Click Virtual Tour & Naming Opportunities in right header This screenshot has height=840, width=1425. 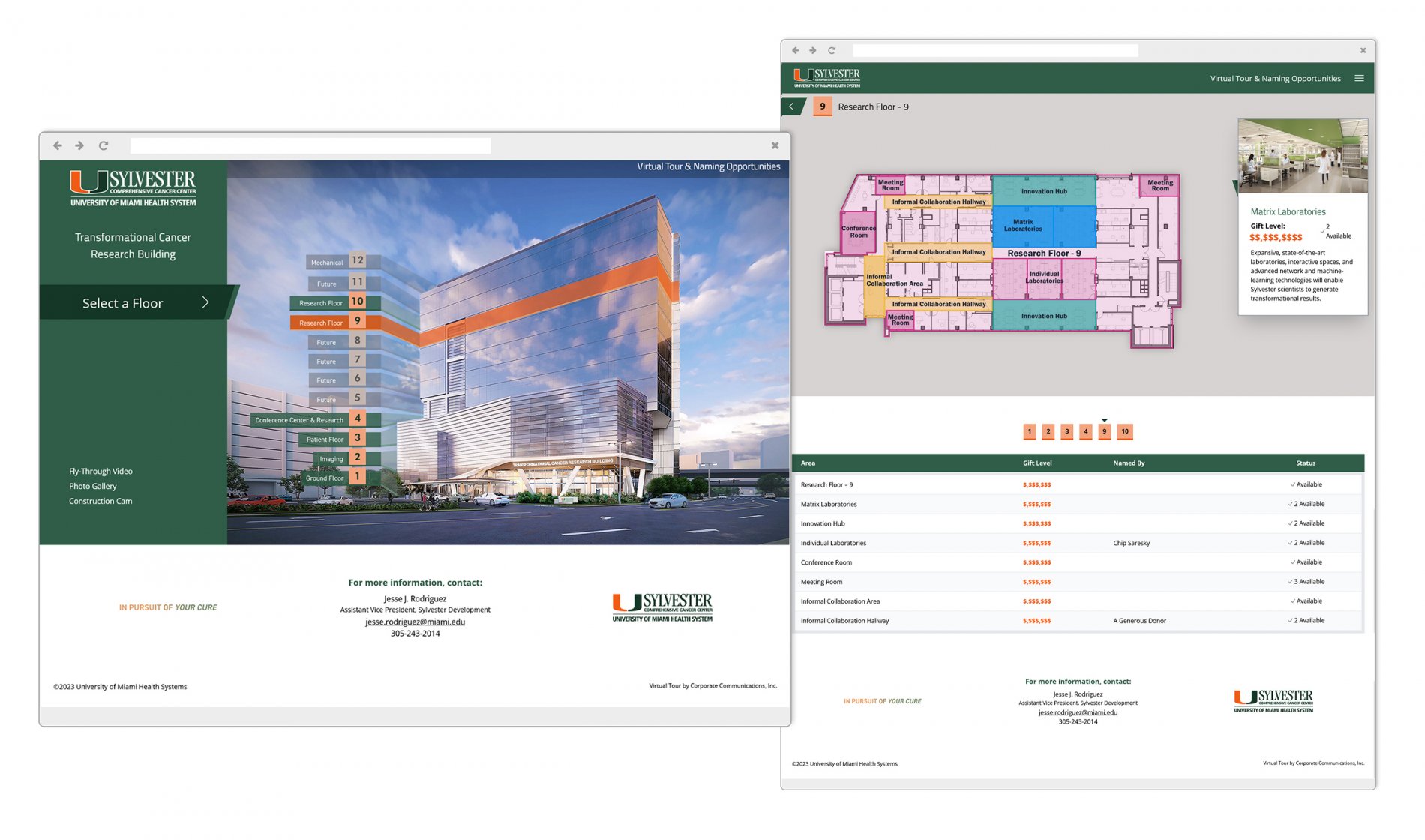click(1275, 78)
